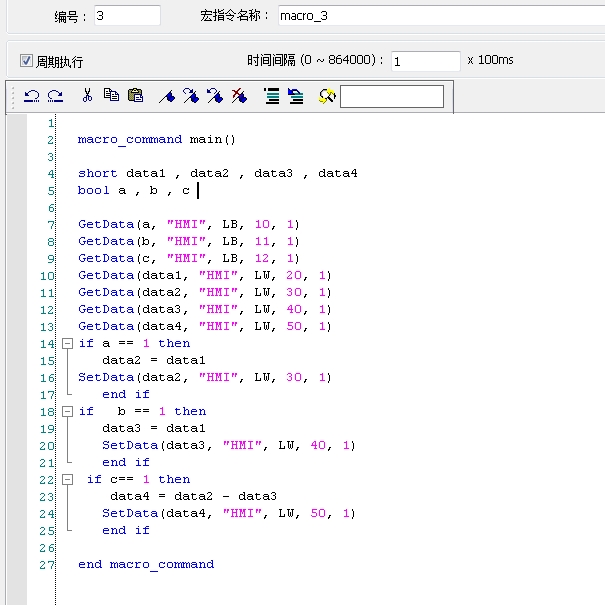This screenshot has width=605, height=605.
Task: Click the 'end macro_command' code line
Action: pyautogui.click(x=146, y=564)
